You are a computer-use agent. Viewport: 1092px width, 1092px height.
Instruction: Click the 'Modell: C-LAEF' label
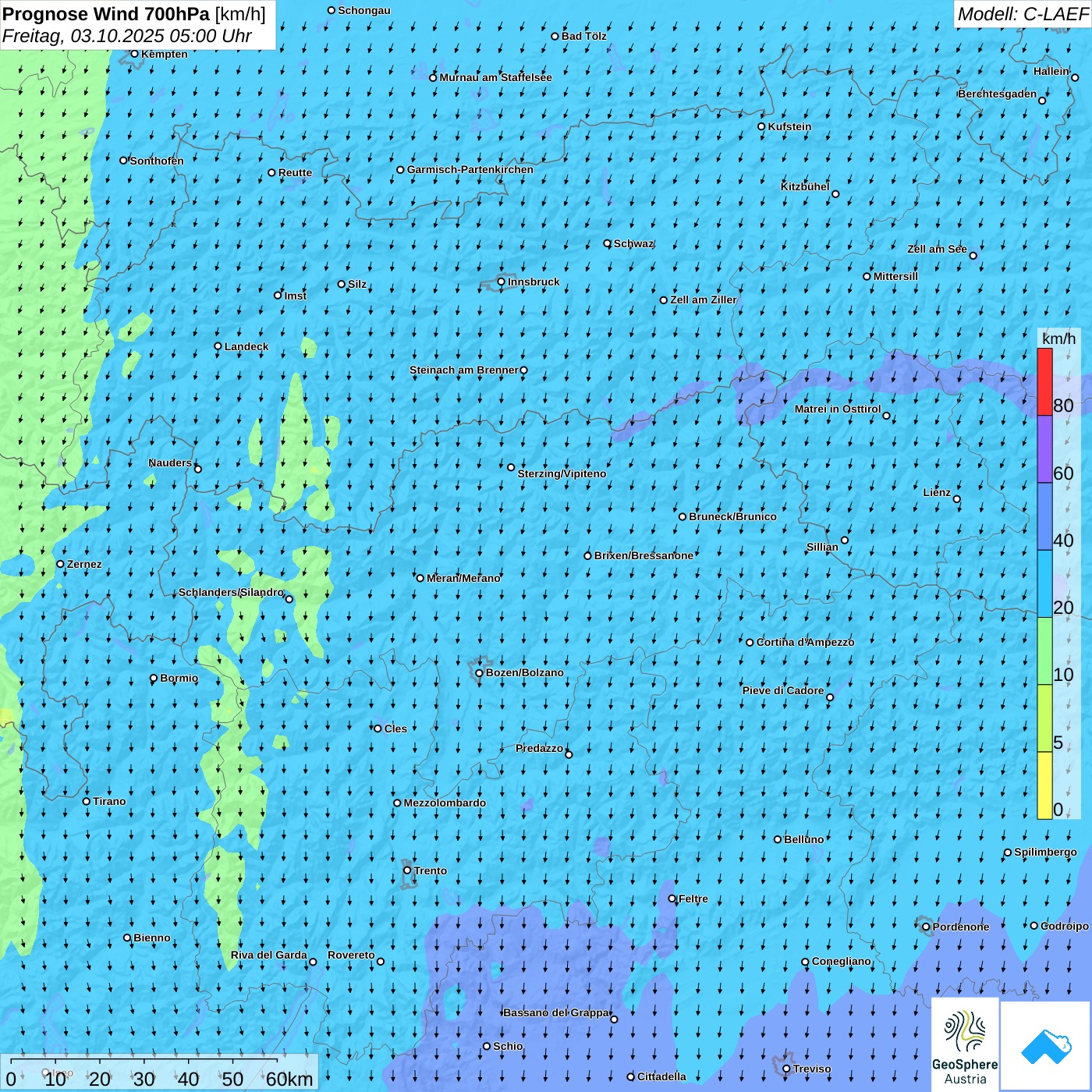click(x=1022, y=14)
